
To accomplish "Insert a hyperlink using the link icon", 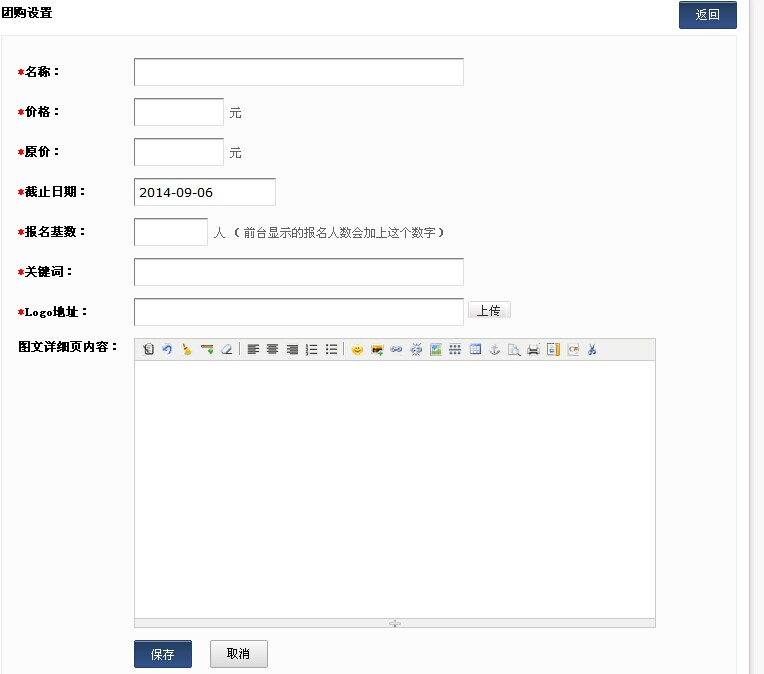I will coord(396,350).
